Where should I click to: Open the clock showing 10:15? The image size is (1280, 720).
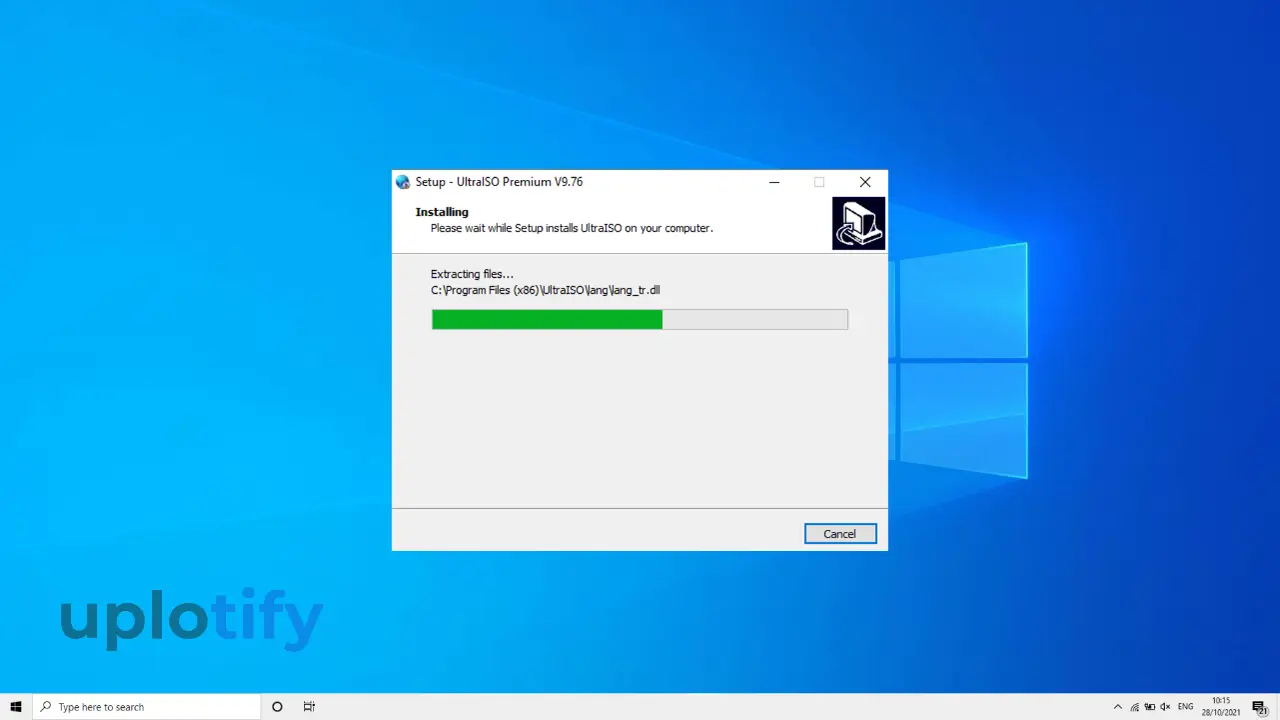pos(1221,707)
